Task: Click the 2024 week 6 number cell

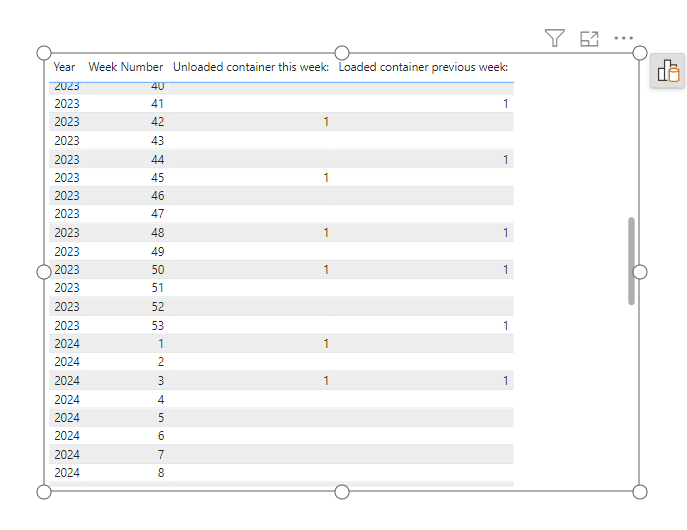Action: (161, 436)
